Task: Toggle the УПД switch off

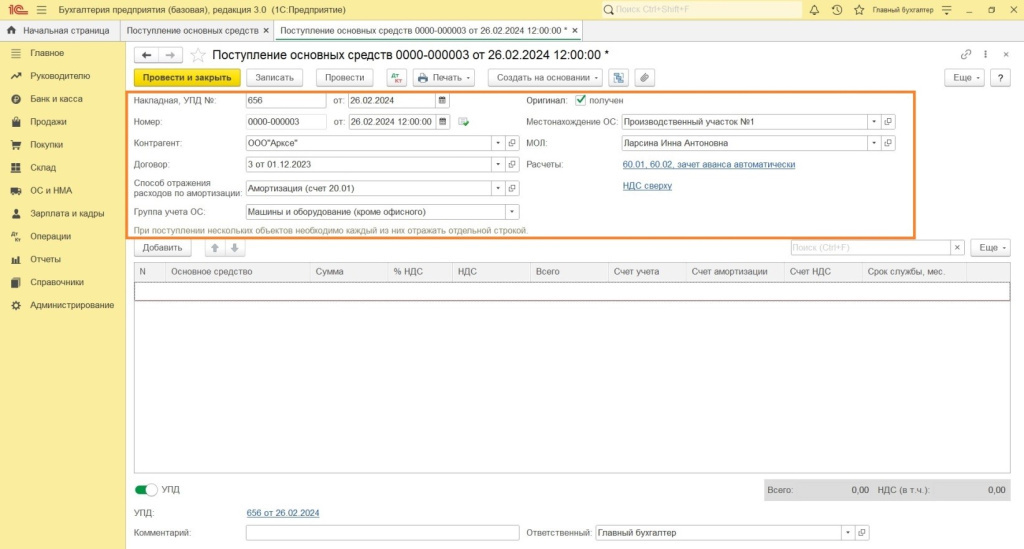Action: coord(146,490)
